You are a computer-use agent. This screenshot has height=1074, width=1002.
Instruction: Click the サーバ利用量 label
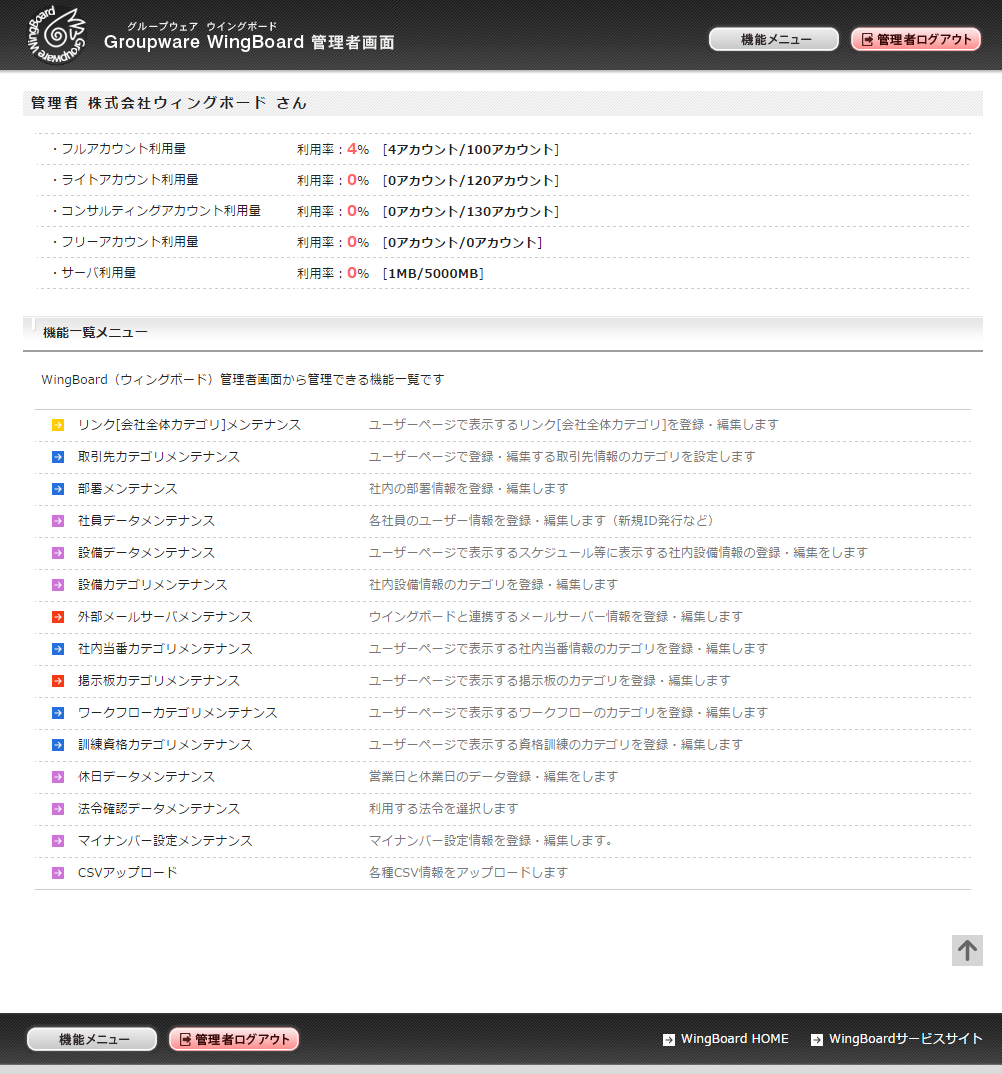point(99,273)
